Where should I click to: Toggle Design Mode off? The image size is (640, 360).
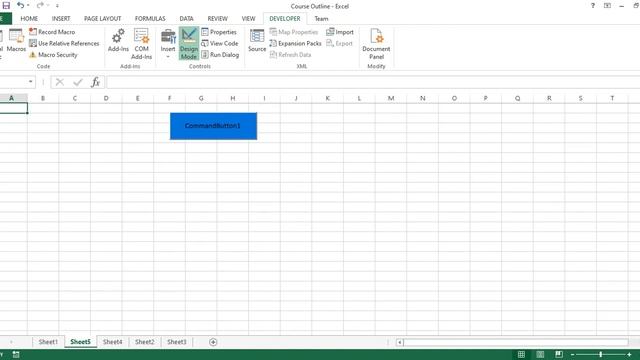(189, 44)
